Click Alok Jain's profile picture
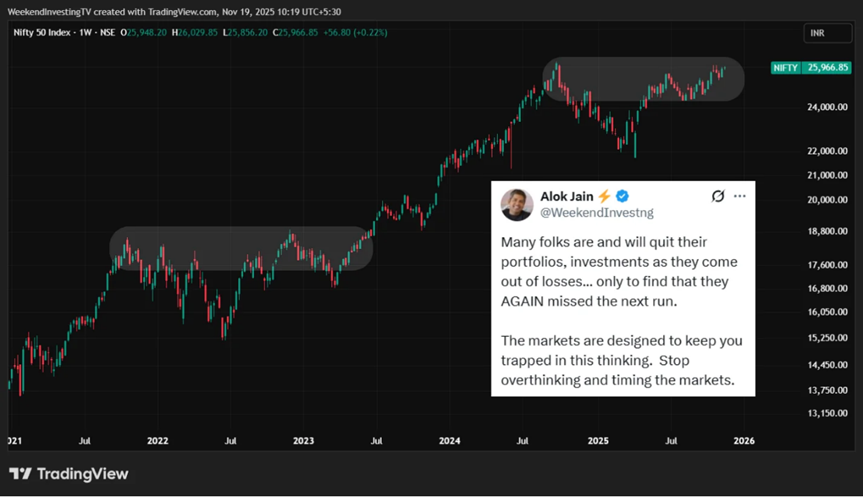The width and height of the screenshot is (863, 497). [x=516, y=204]
